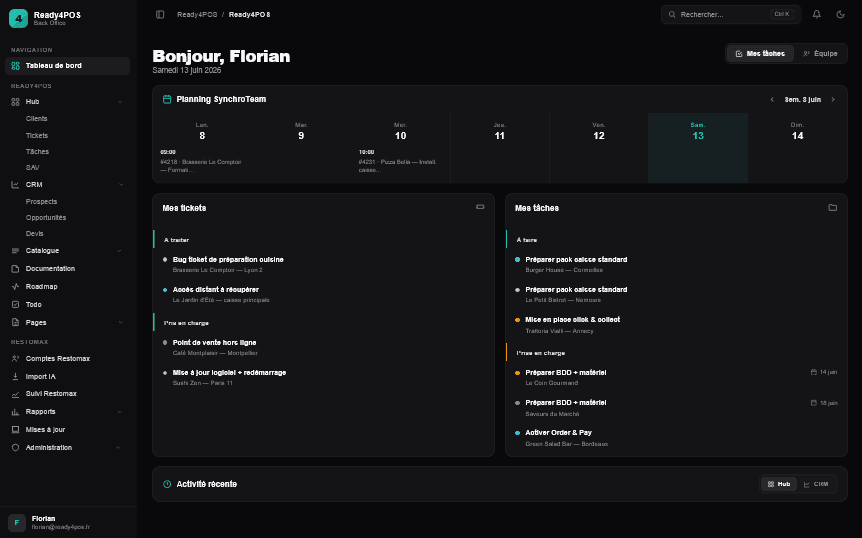
Task: Open Opportunités under CRM
Action: (x=46, y=218)
